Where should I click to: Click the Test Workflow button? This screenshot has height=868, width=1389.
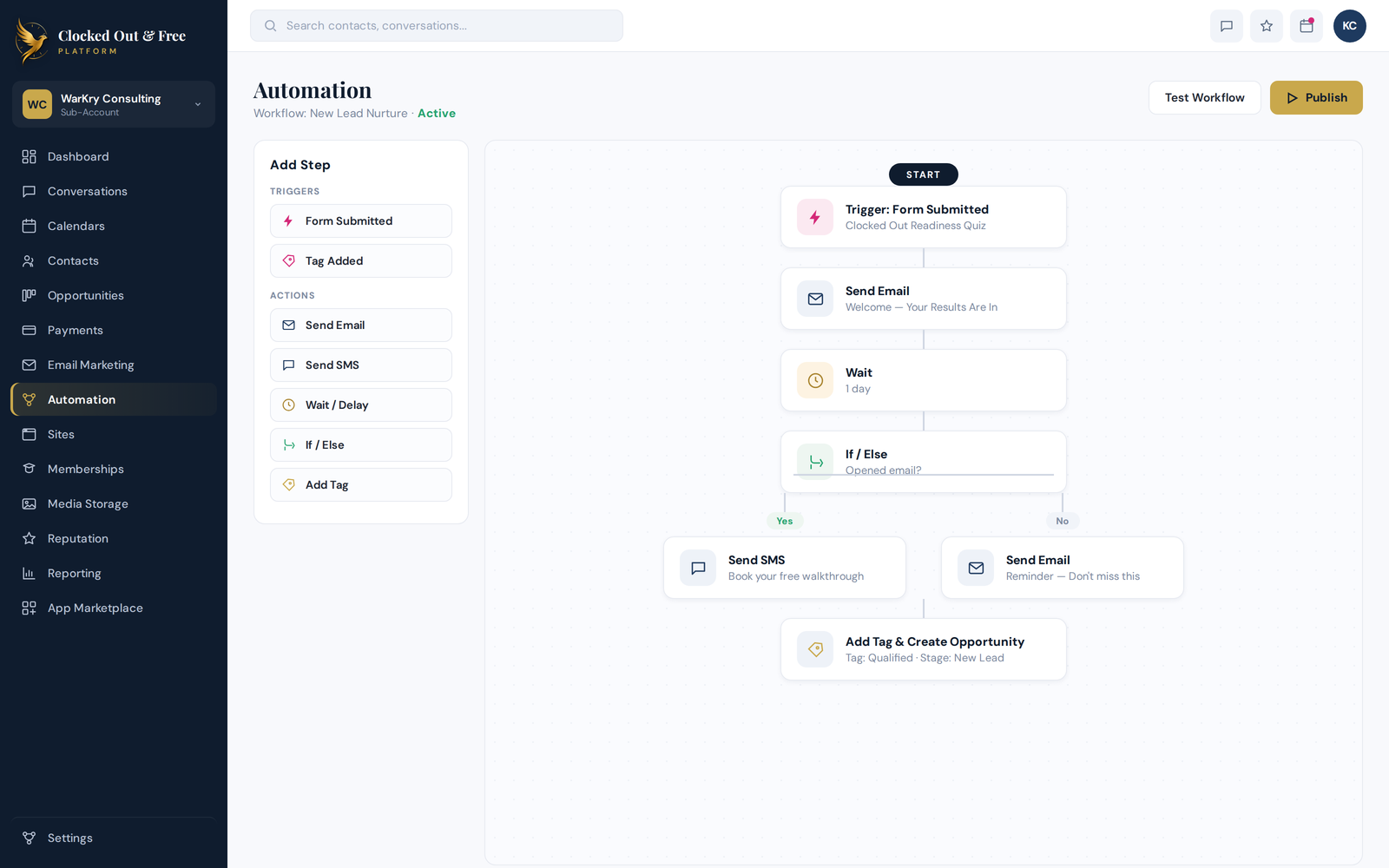[x=1204, y=97]
